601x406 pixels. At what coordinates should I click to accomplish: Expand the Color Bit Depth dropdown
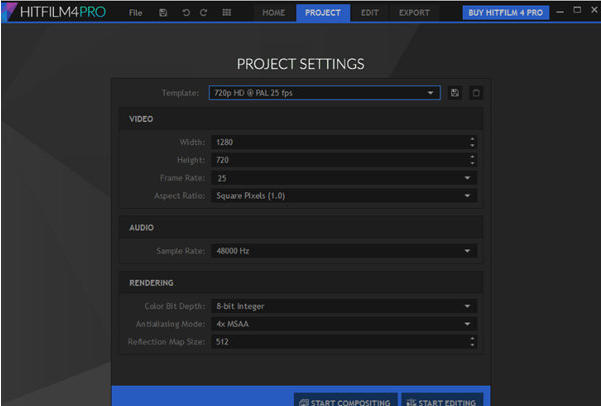[341, 306]
